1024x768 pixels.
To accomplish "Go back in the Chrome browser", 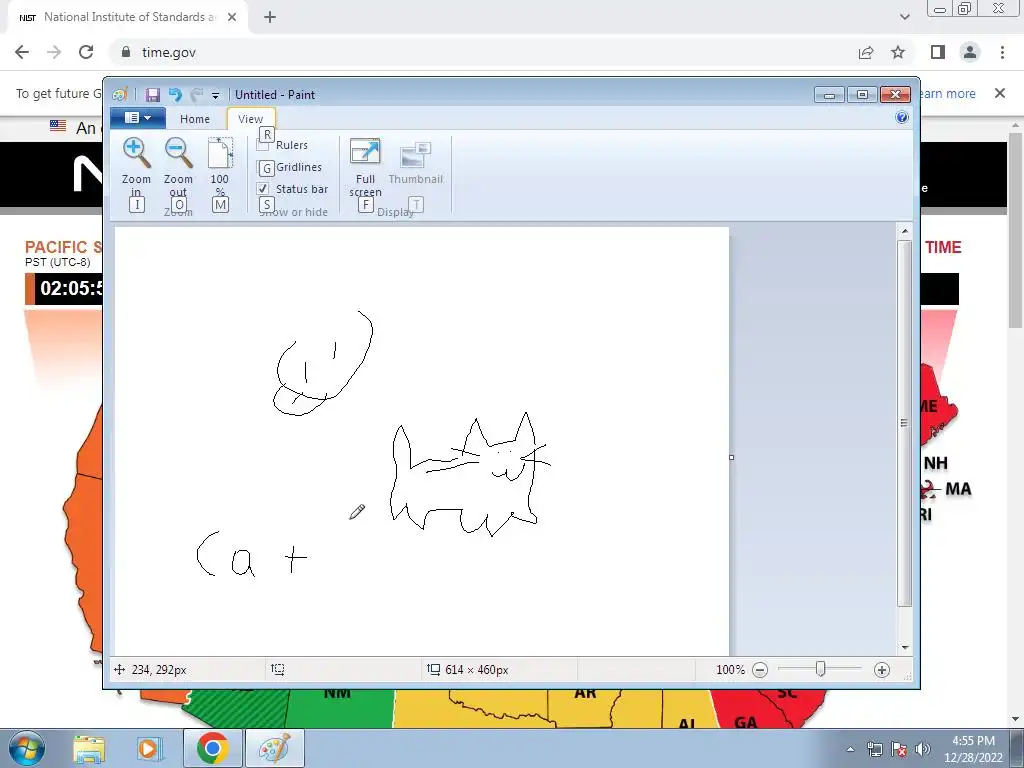I will point(22,52).
